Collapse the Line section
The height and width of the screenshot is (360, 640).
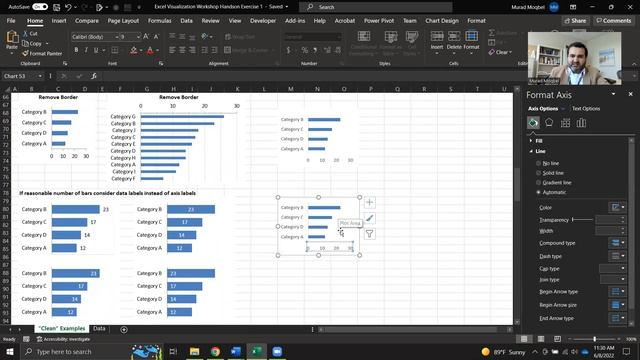[x=531, y=151]
